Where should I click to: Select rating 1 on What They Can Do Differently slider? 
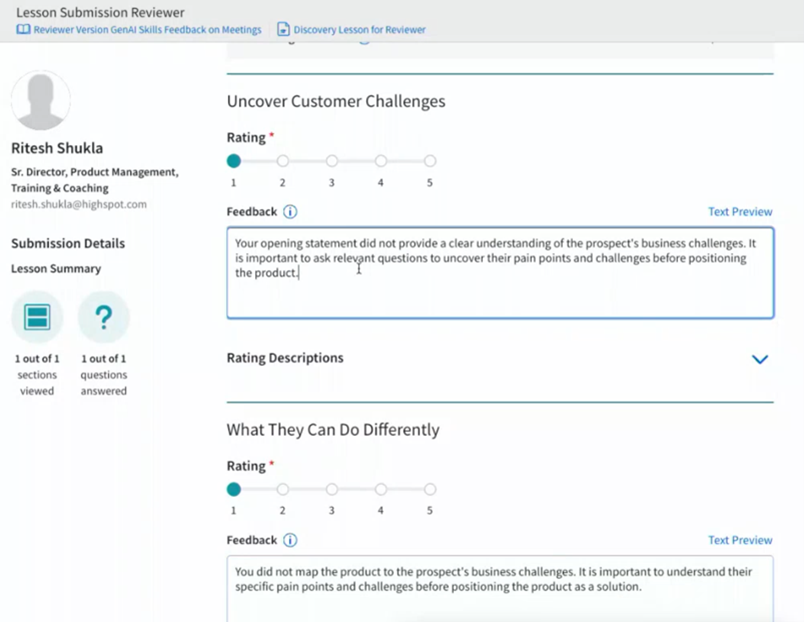click(x=234, y=490)
